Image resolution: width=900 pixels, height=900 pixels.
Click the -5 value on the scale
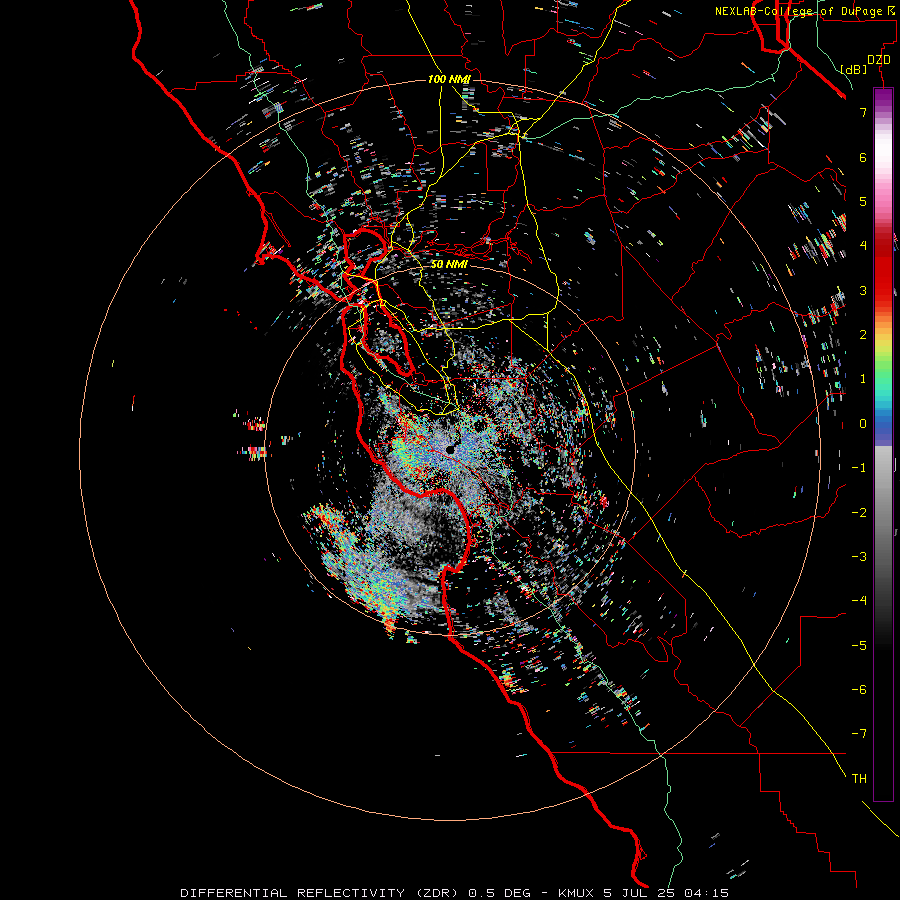[859, 646]
